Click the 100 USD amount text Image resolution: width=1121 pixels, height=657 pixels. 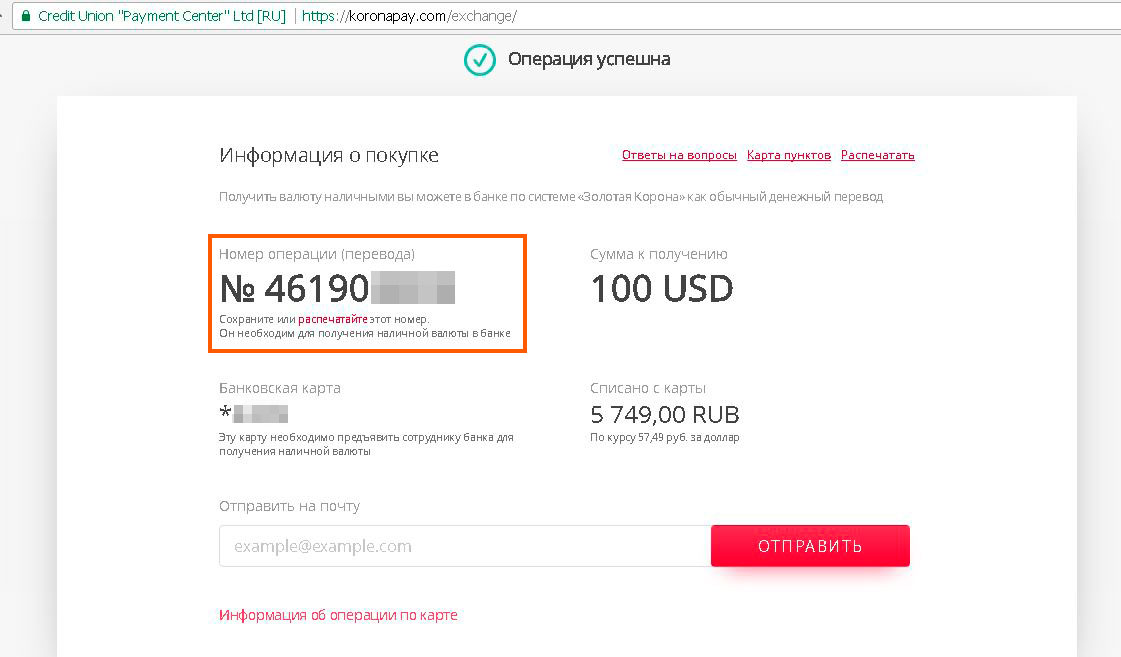tap(662, 289)
